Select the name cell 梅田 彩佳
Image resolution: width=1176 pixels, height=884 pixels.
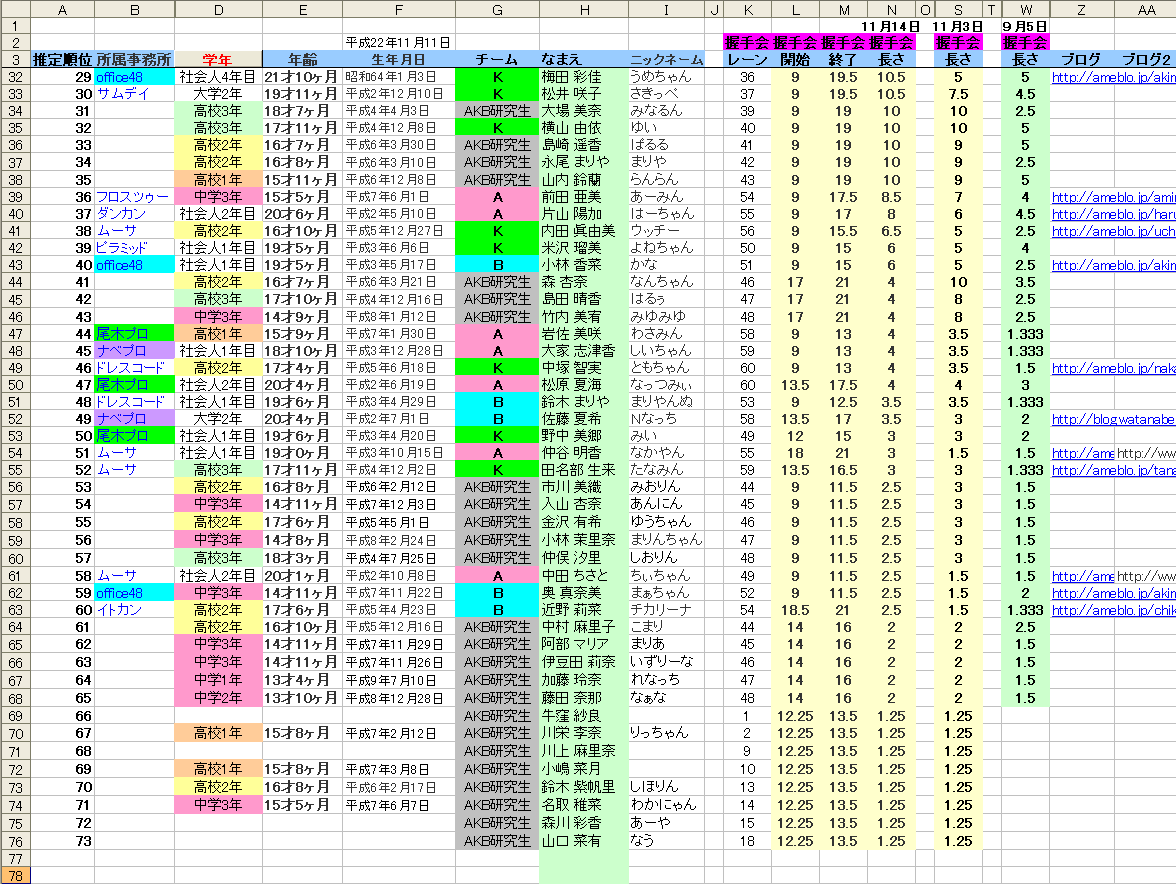click(x=584, y=77)
